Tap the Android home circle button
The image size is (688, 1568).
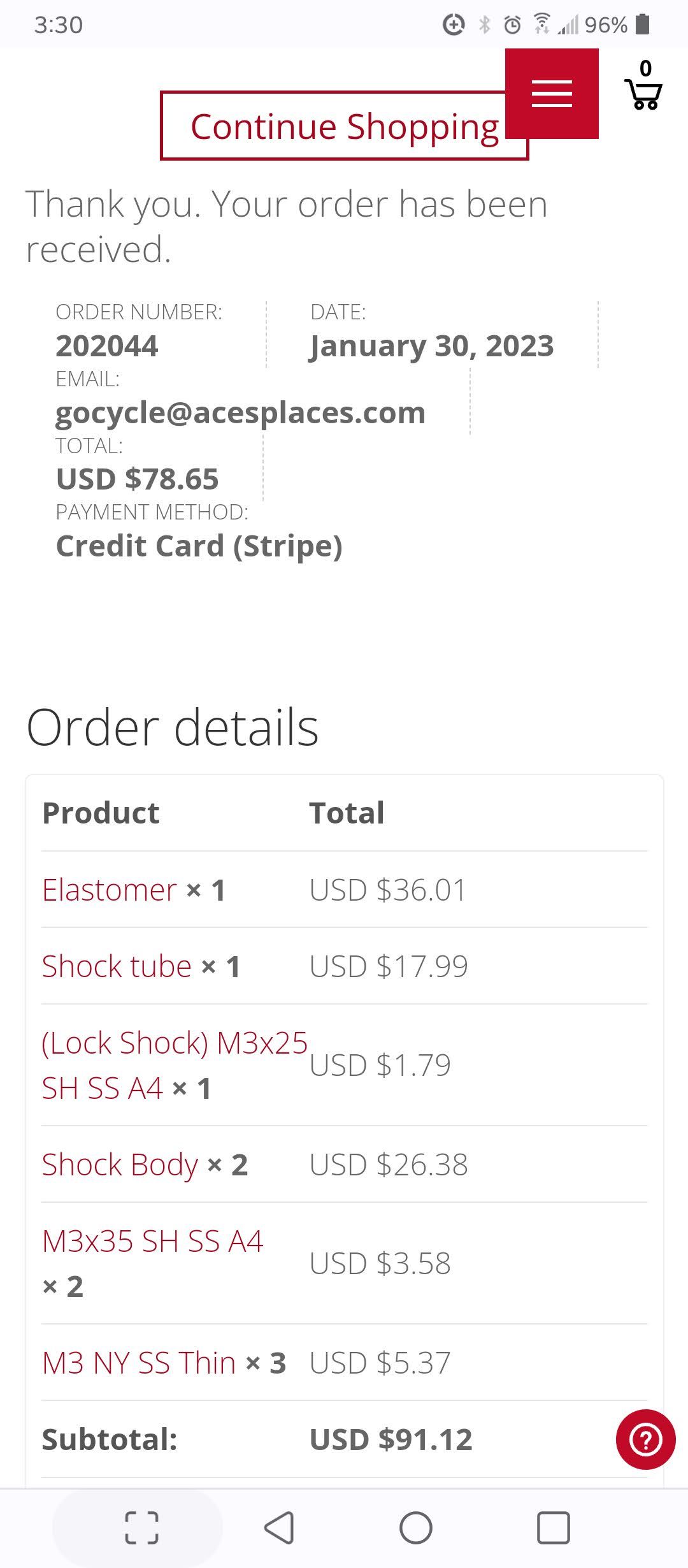pos(416,1528)
